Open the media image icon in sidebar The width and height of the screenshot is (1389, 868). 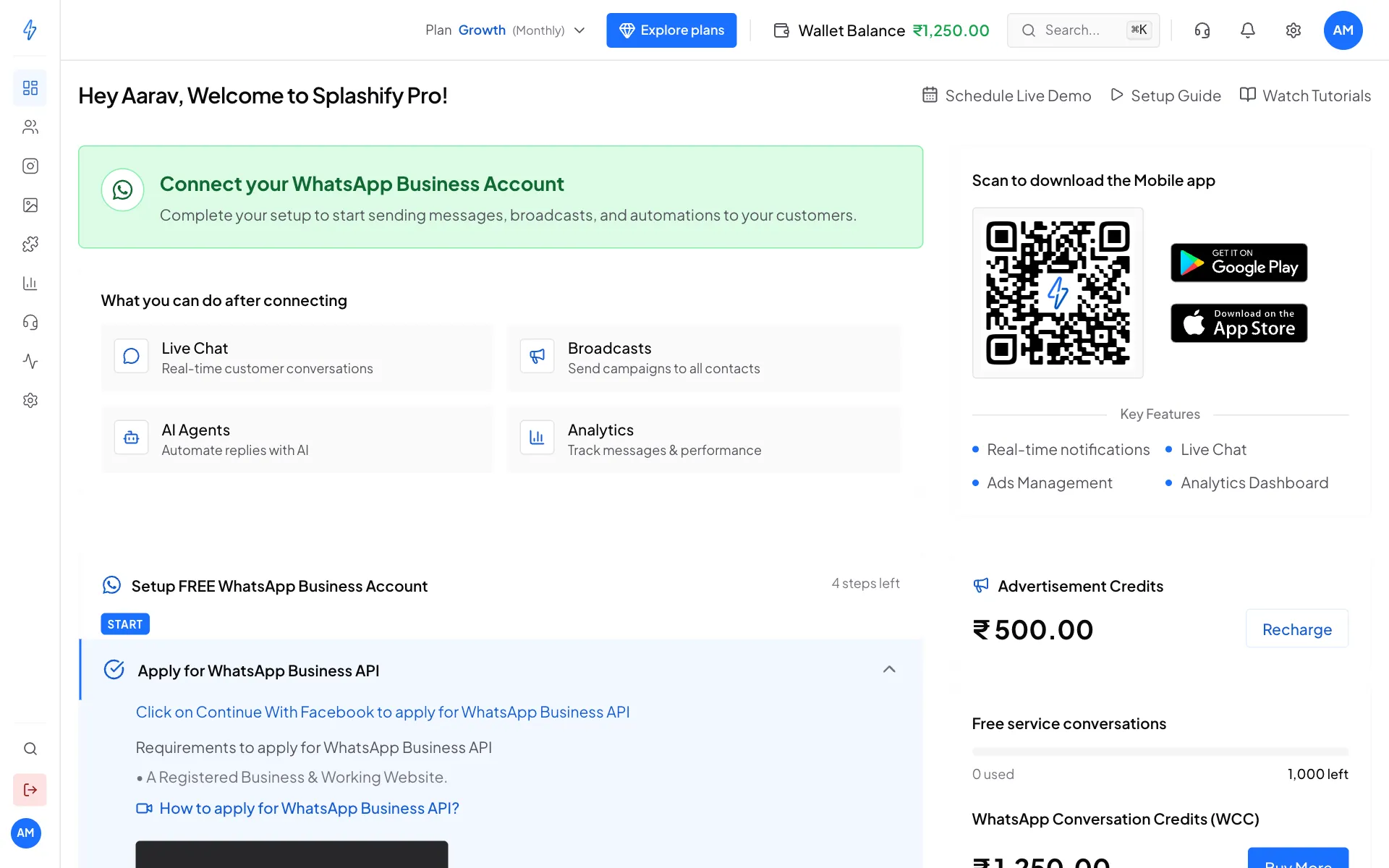pyautogui.click(x=30, y=205)
